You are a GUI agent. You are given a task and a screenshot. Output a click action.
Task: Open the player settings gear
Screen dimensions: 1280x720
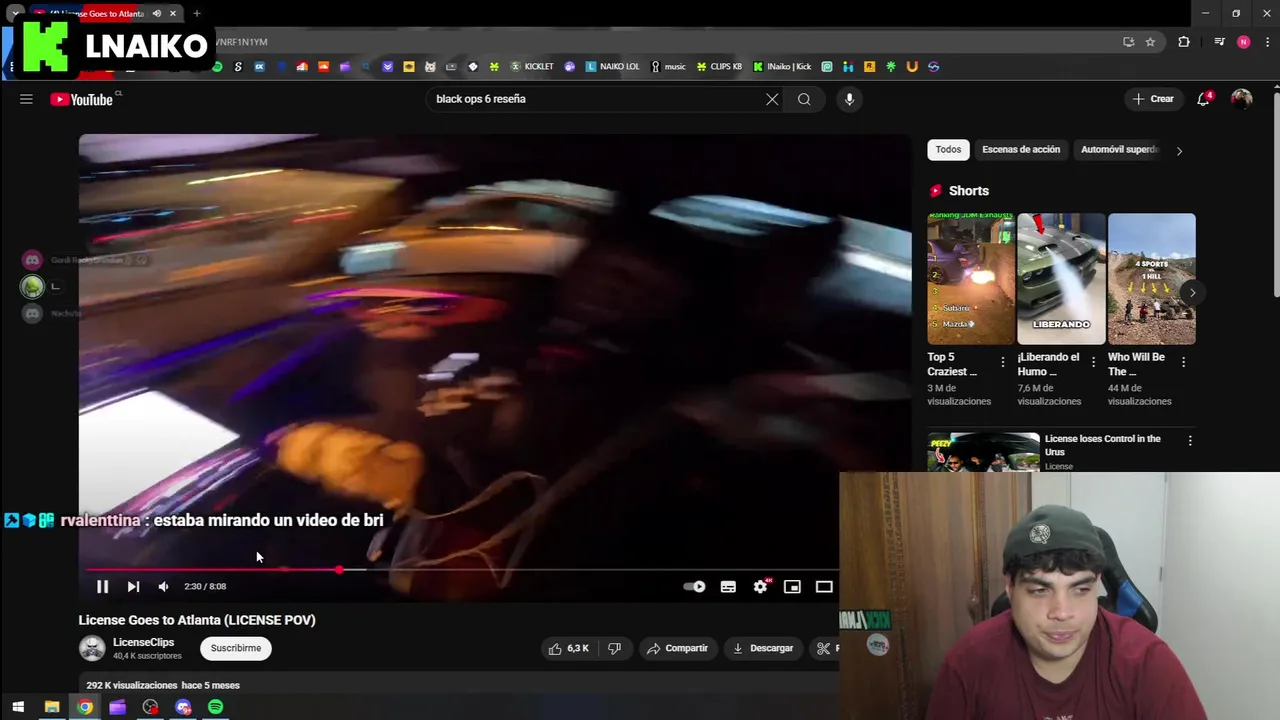(760, 586)
